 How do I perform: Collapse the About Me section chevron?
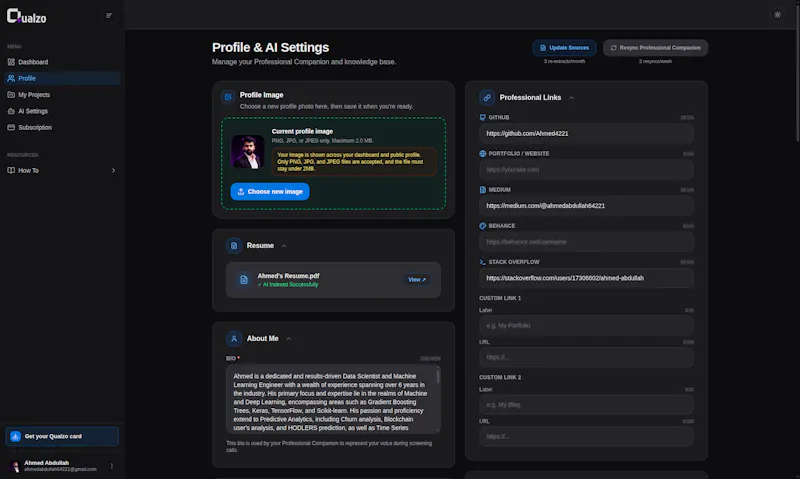[289, 339]
